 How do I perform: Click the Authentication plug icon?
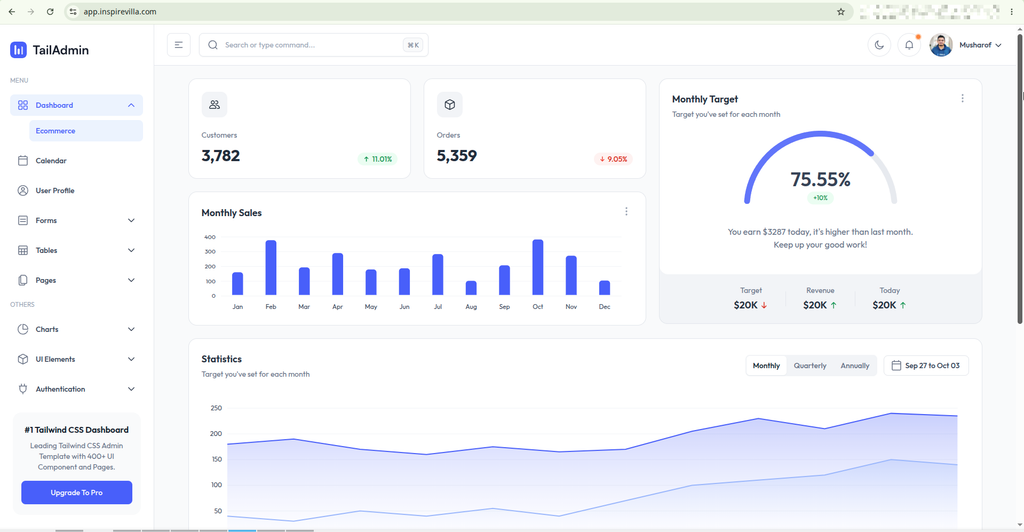[x=23, y=389]
